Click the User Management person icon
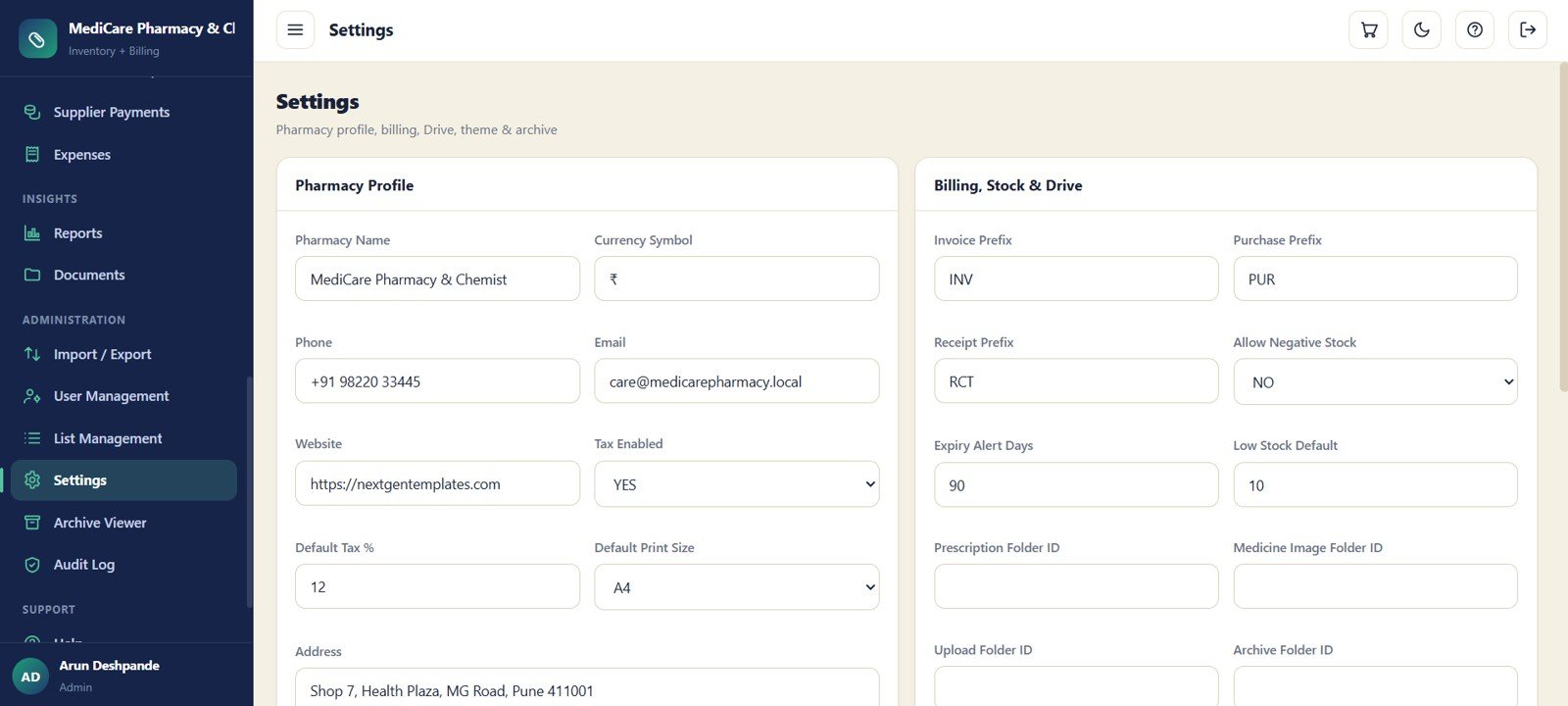The image size is (1568, 706). [x=32, y=396]
